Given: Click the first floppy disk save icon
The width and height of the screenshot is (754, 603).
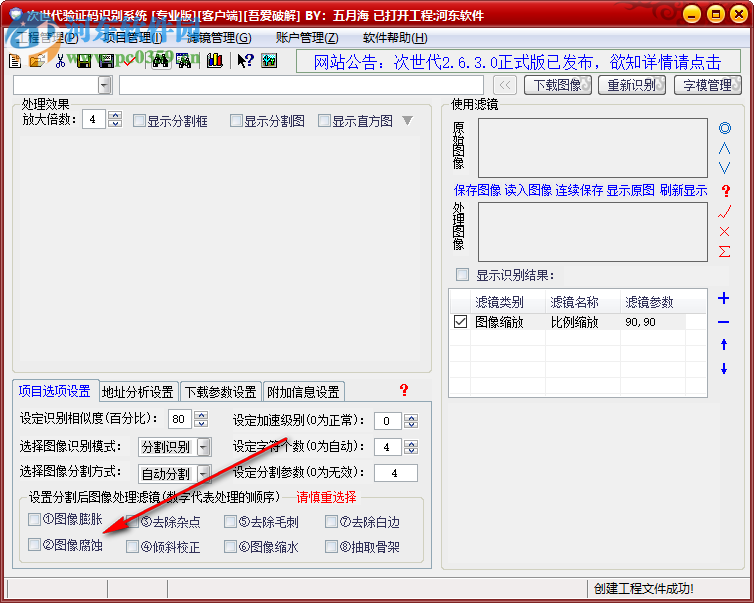Looking at the screenshot, I should click(x=84, y=61).
